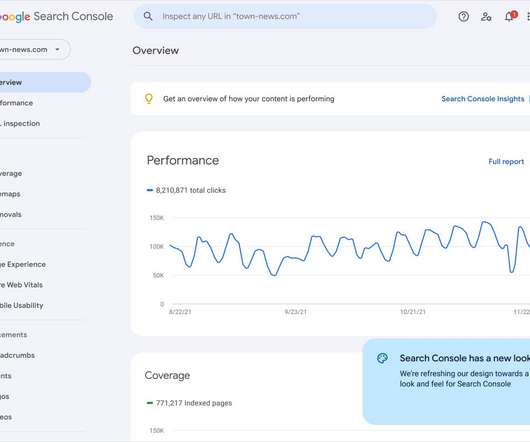
Task: Click the 771,217 indexed pages legend
Action: (189, 403)
